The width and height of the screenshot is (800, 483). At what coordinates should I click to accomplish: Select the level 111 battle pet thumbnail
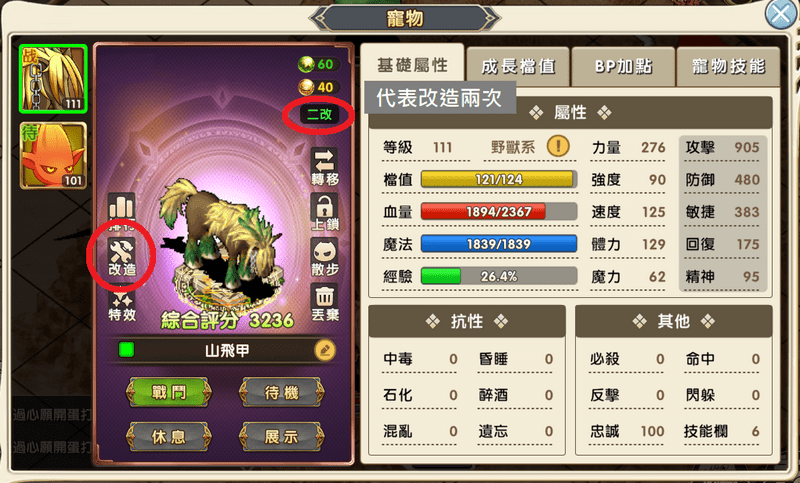pos(53,79)
